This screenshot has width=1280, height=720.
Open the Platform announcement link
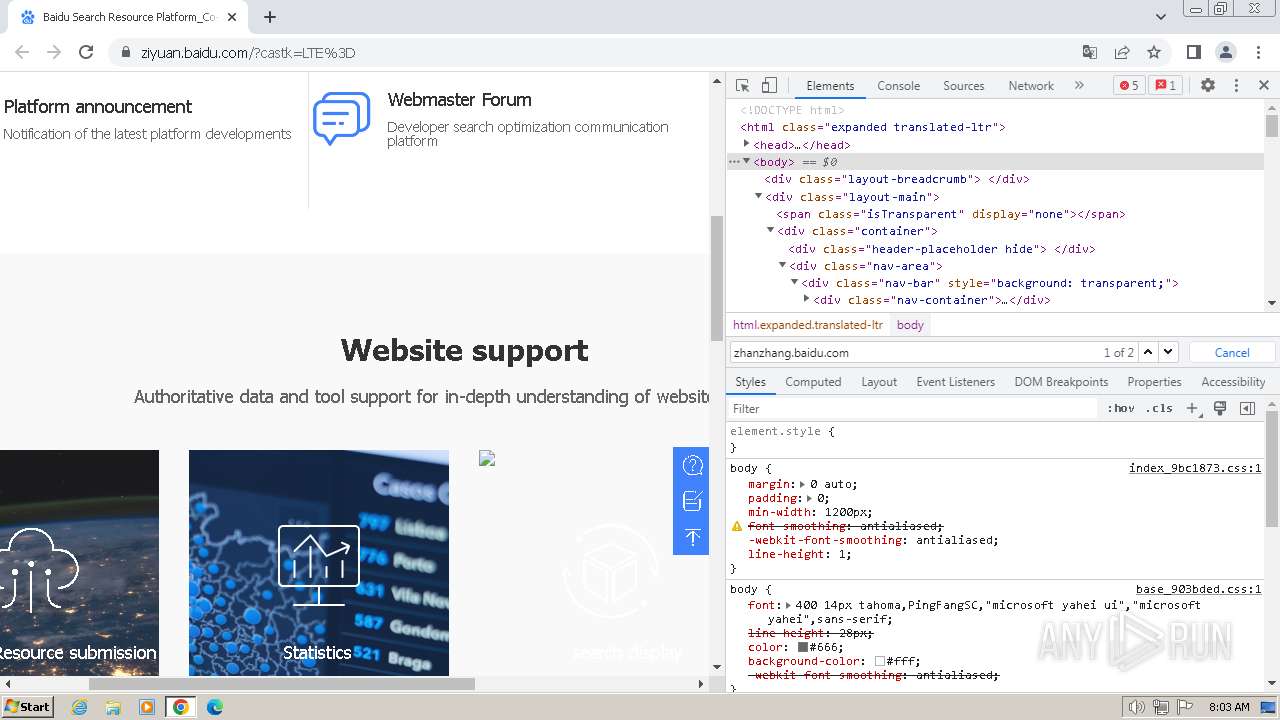pyautogui.click(x=98, y=107)
